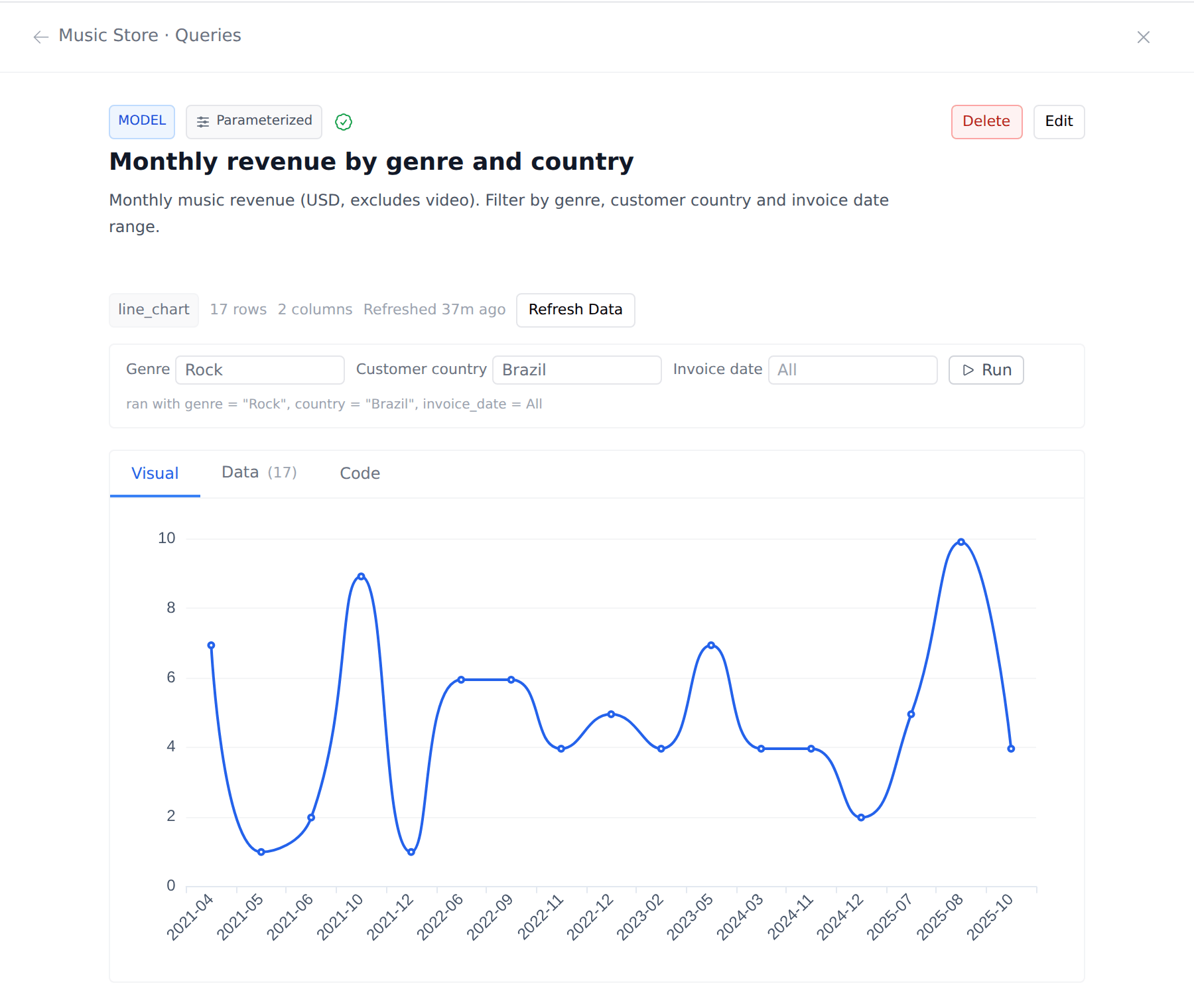Switch to the Code tab
Screen dimensions: 1194x1008
coord(360,473)
